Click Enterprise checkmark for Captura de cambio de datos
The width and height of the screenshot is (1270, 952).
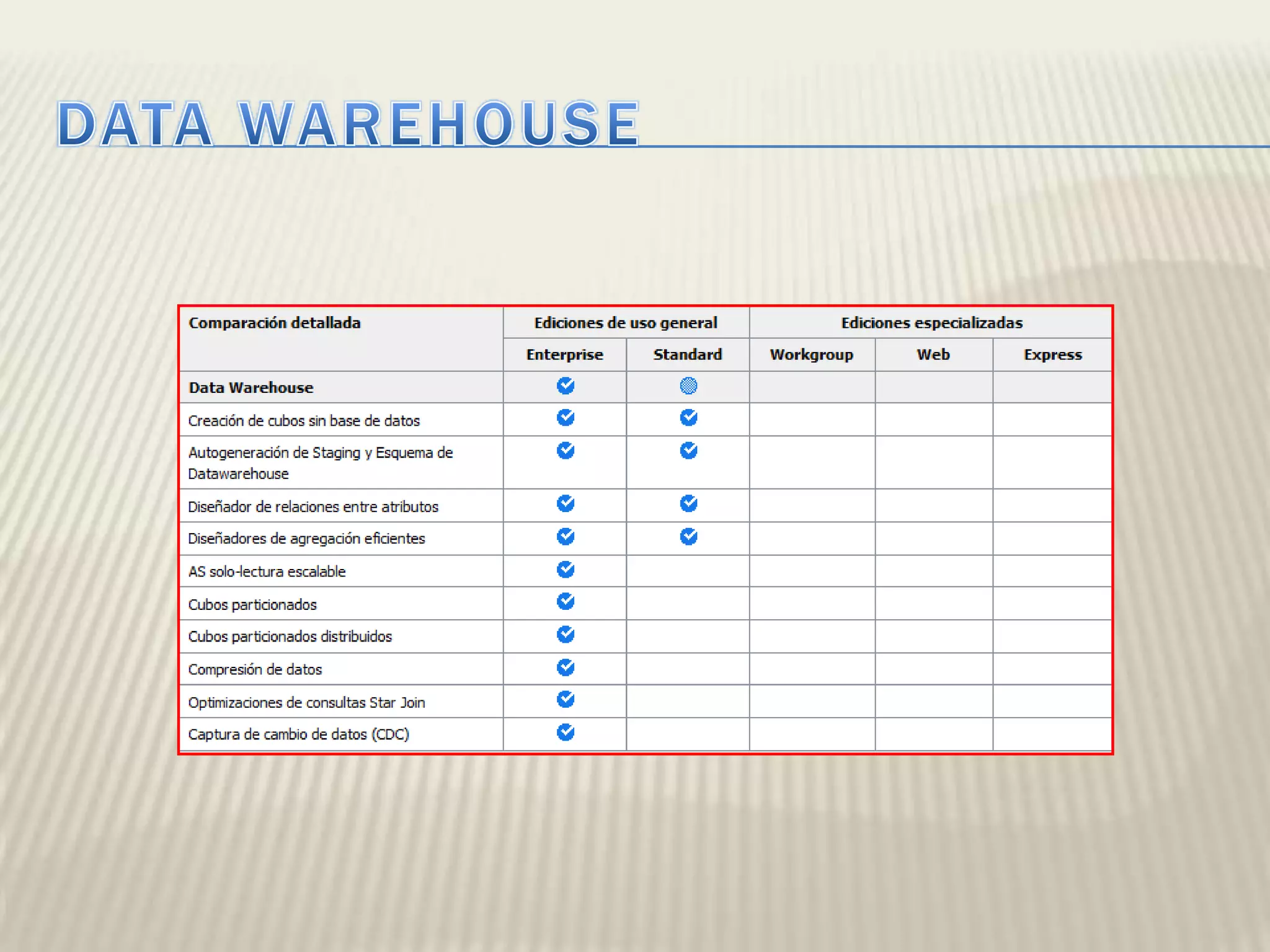pos(566,732)
